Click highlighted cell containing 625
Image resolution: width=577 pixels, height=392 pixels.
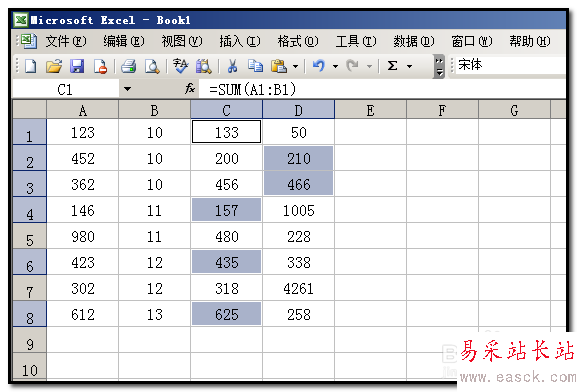tap(226, 314)
